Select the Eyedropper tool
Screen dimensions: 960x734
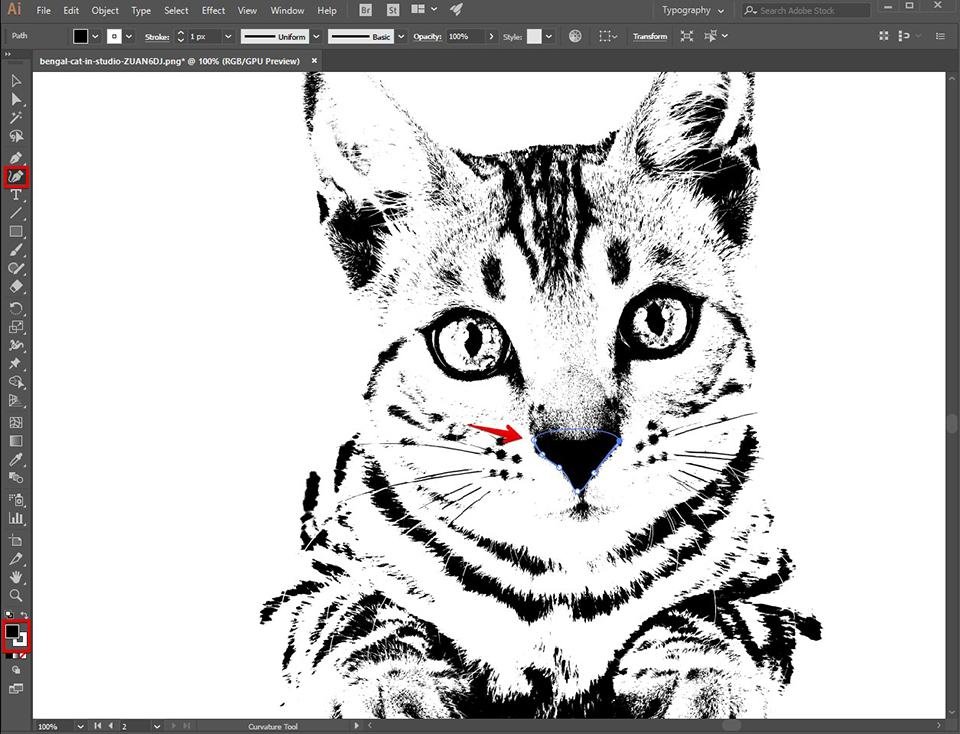click(x=16, y=459)
